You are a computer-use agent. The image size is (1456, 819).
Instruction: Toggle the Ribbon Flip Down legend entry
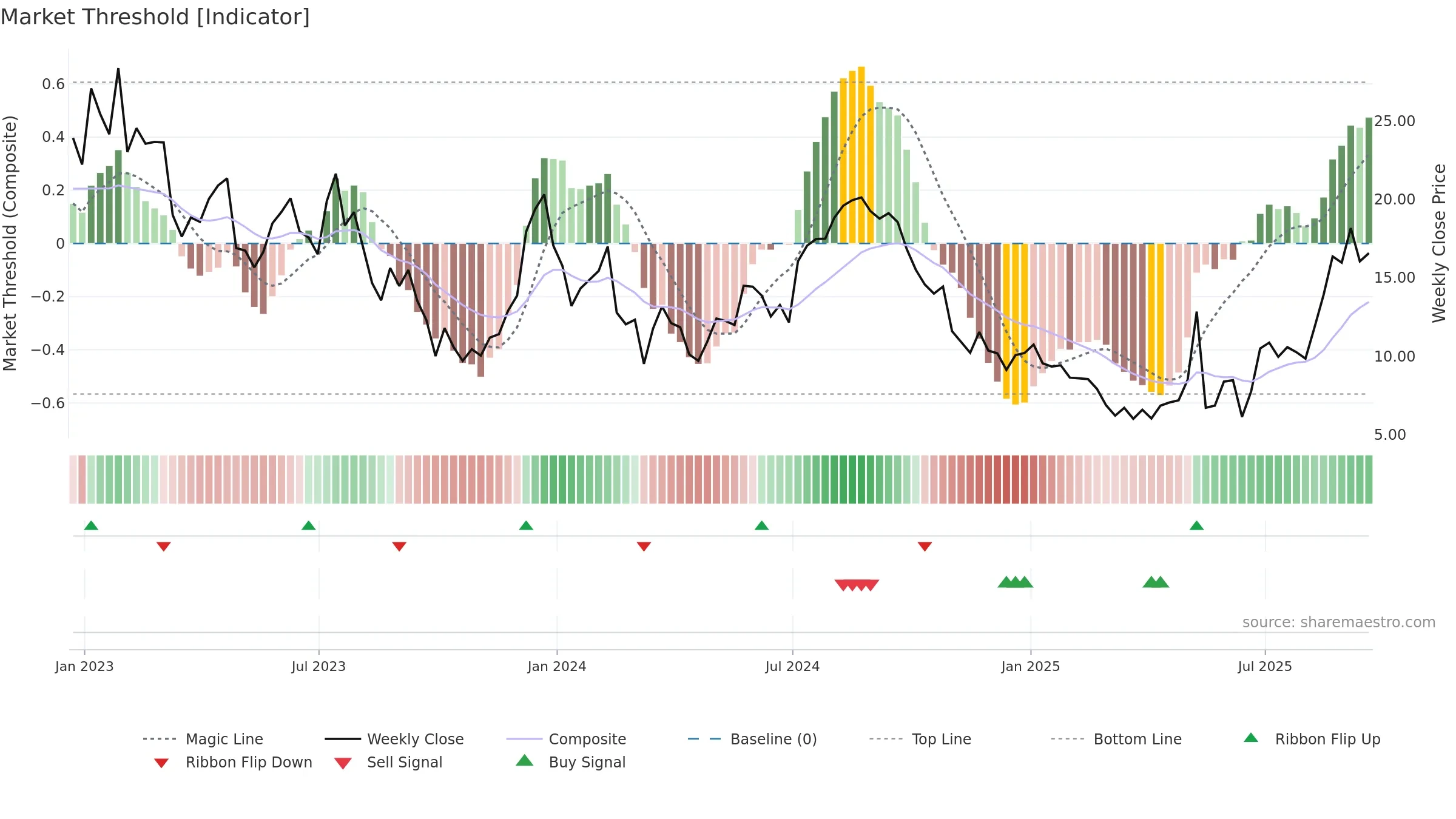(x=233, y=762)
